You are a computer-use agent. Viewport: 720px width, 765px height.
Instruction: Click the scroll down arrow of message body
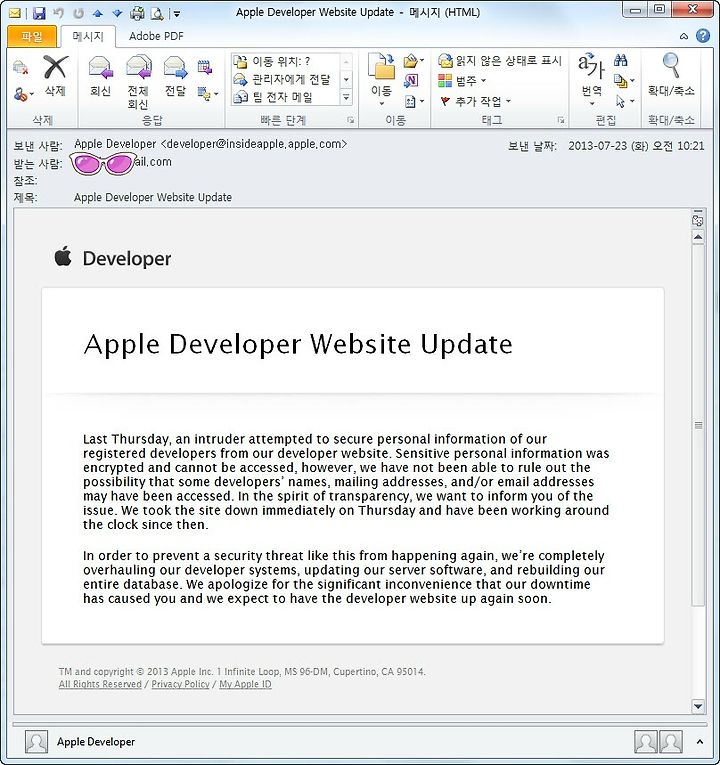pos(698,706)
